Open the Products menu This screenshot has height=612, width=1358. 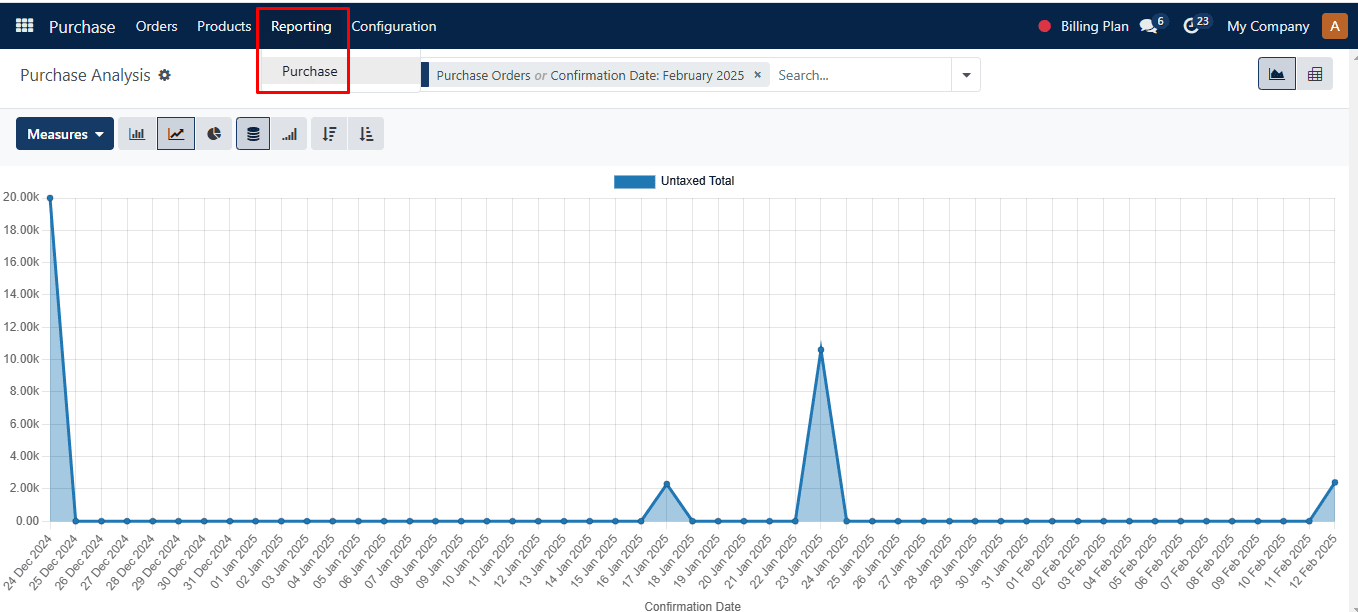(224, 26)
